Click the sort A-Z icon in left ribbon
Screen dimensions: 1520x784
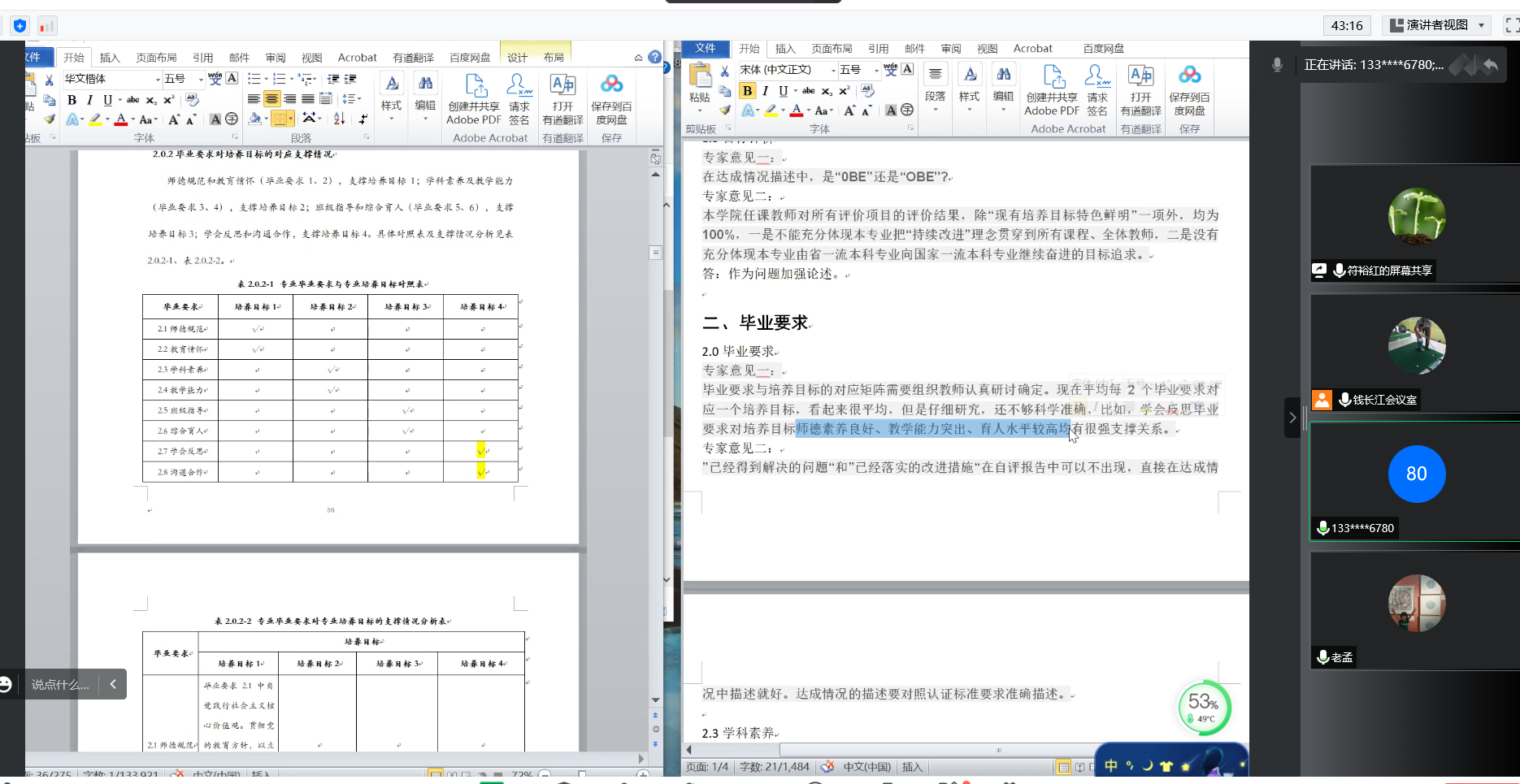coord(339,119)
